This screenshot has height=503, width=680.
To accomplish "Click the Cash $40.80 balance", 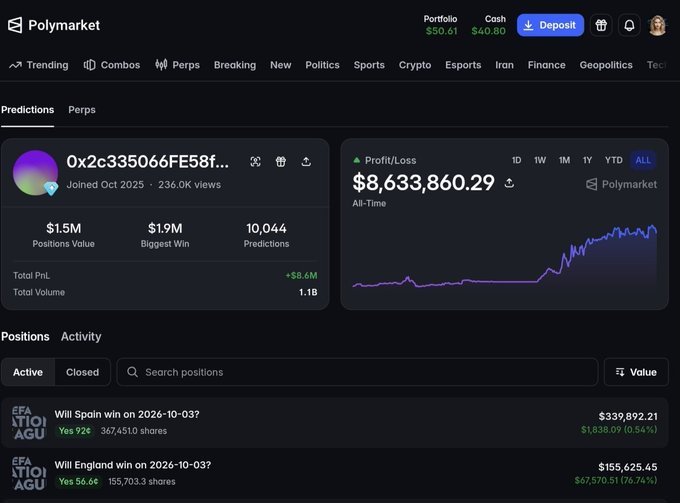I will (489, 25).
